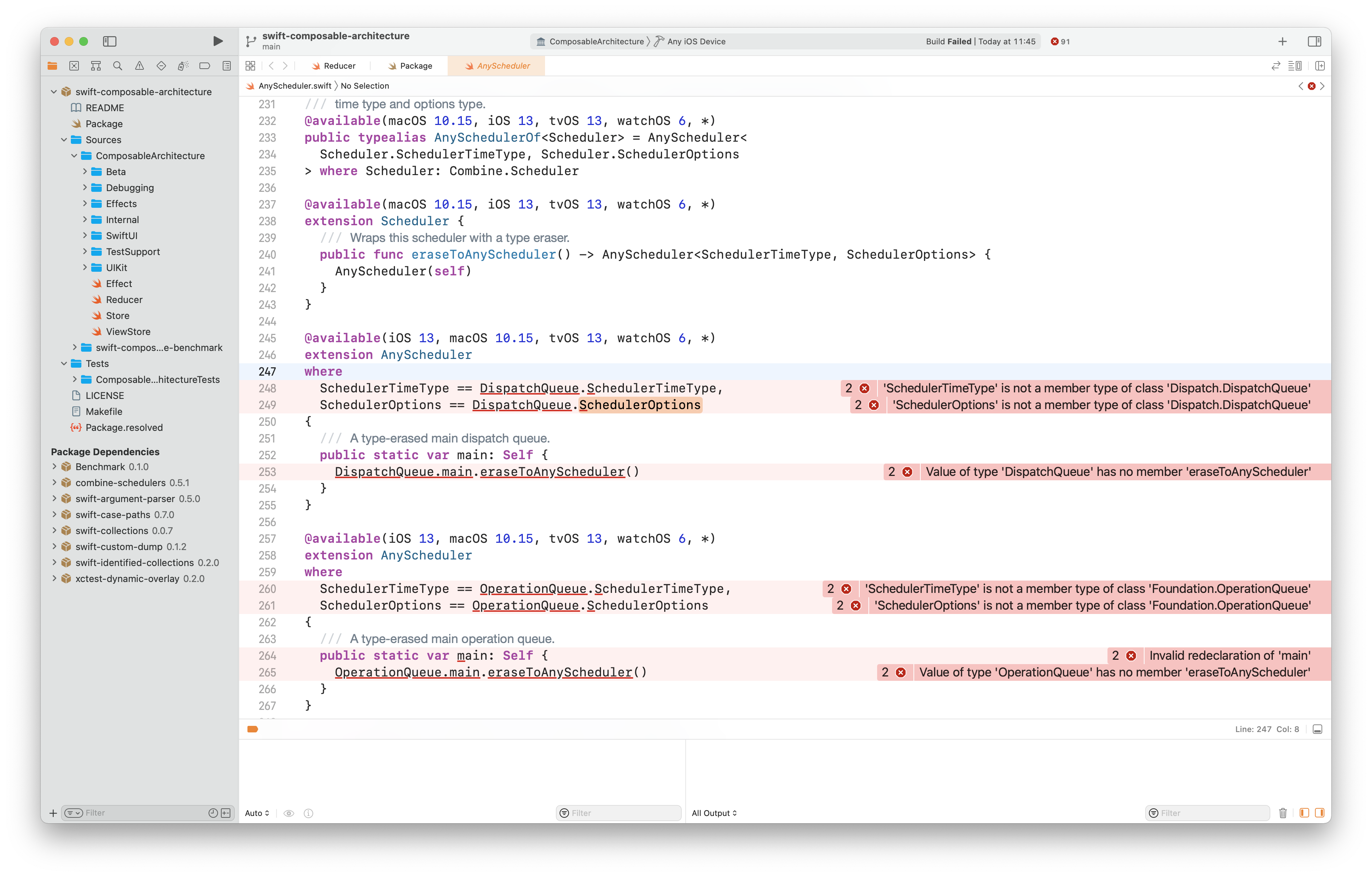1372x877 pixels.
Task: Open editor options lines menu
Action: [1295, 65]
